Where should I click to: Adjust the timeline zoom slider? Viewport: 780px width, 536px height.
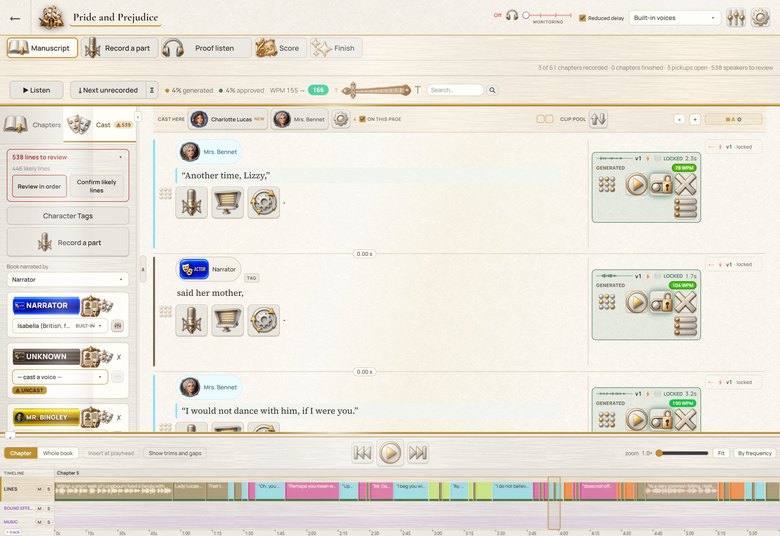(x=681, y=453)
